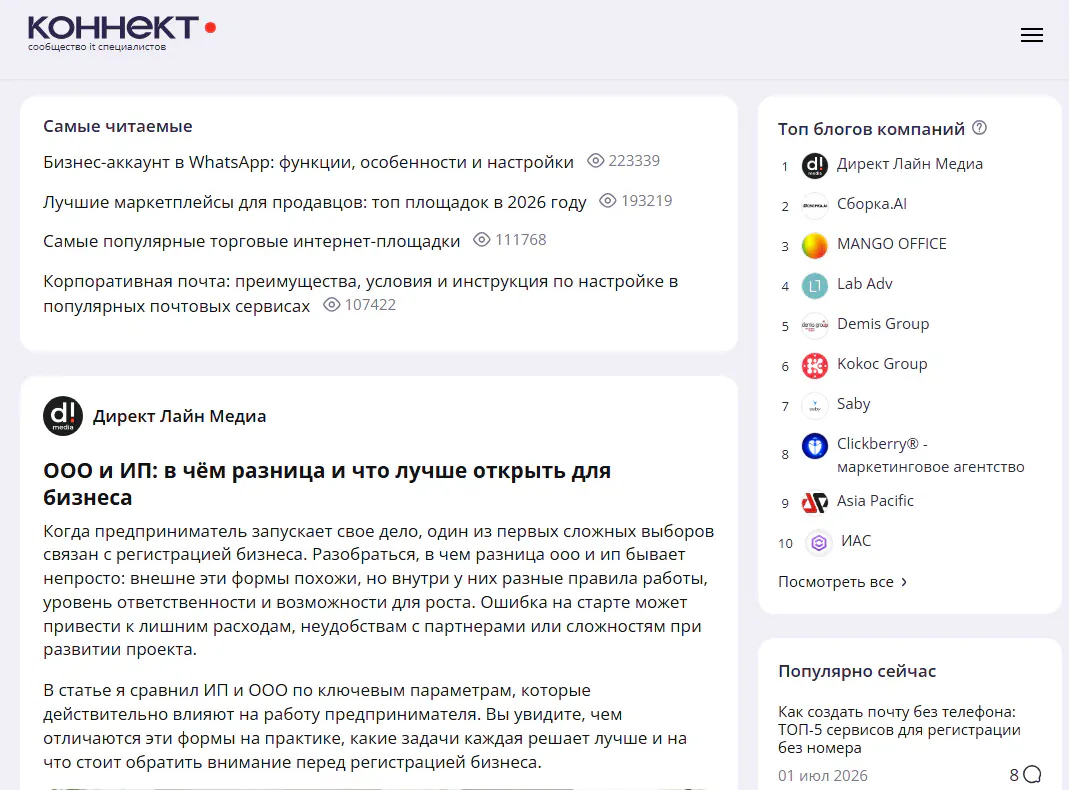The width and height of the screenshot is (1070, 790).
Task: Open Clickberry маркетинговое агентство blog link
Action: click(x=931, y=455)
